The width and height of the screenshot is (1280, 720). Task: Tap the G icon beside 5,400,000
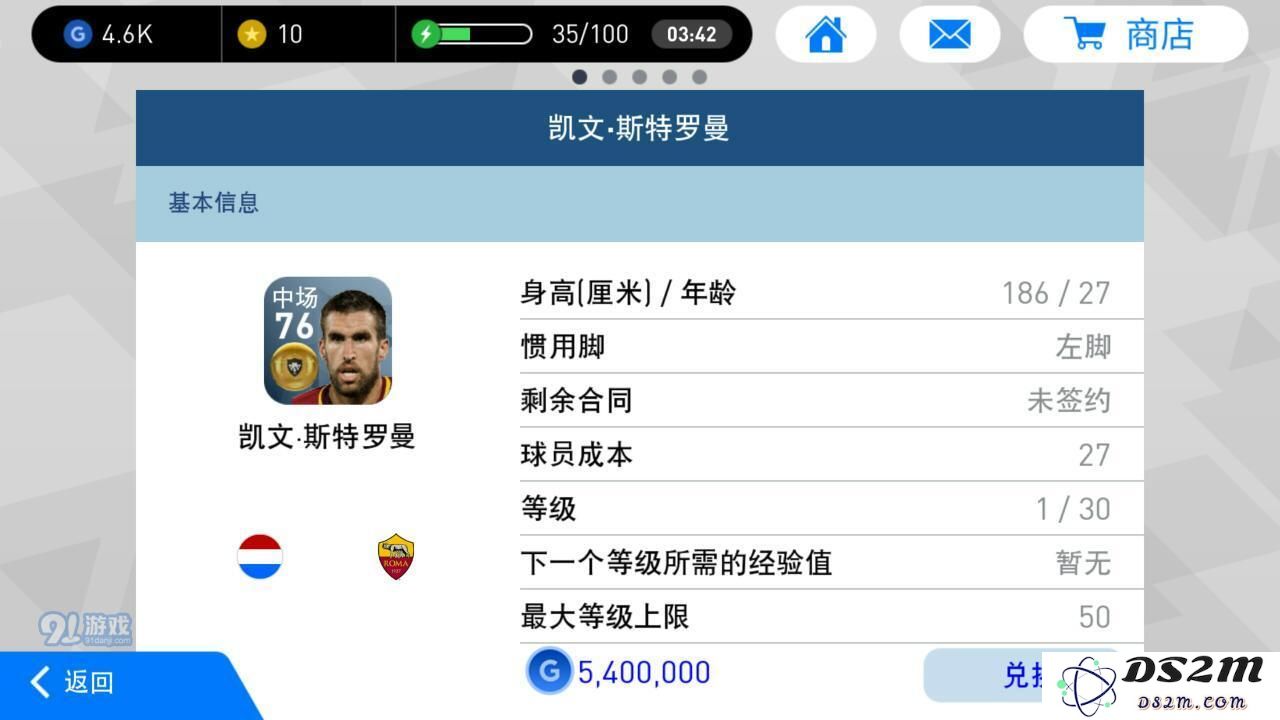tap(549, 672)
